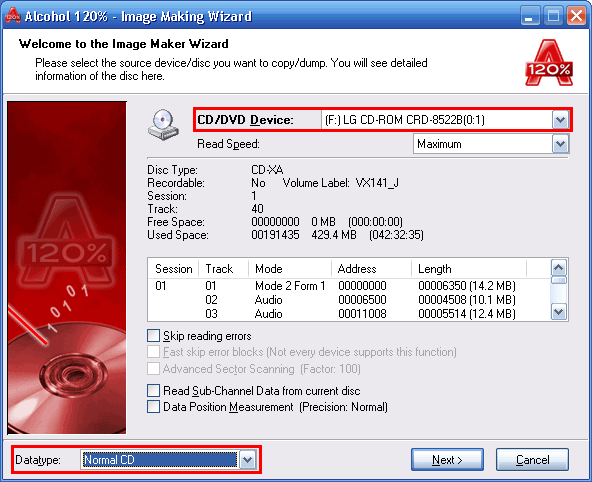
Task: Click the Read Speed label
Action: coord(228,144)
